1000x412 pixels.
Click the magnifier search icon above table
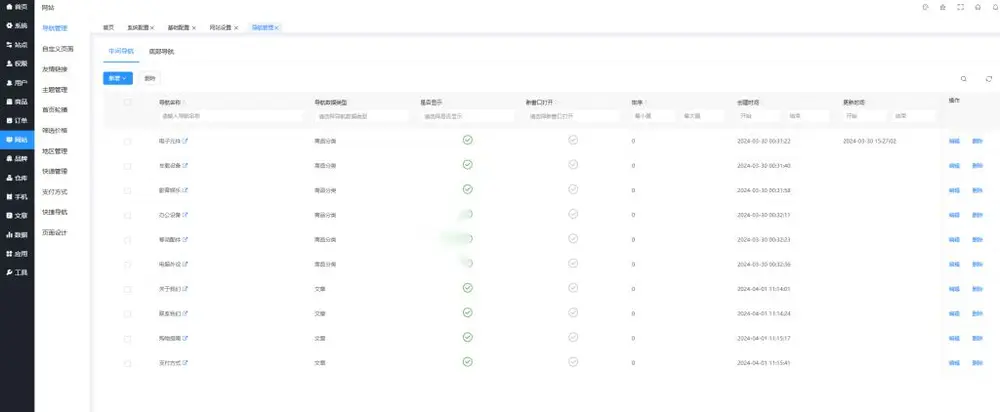[x=964, y=79]
